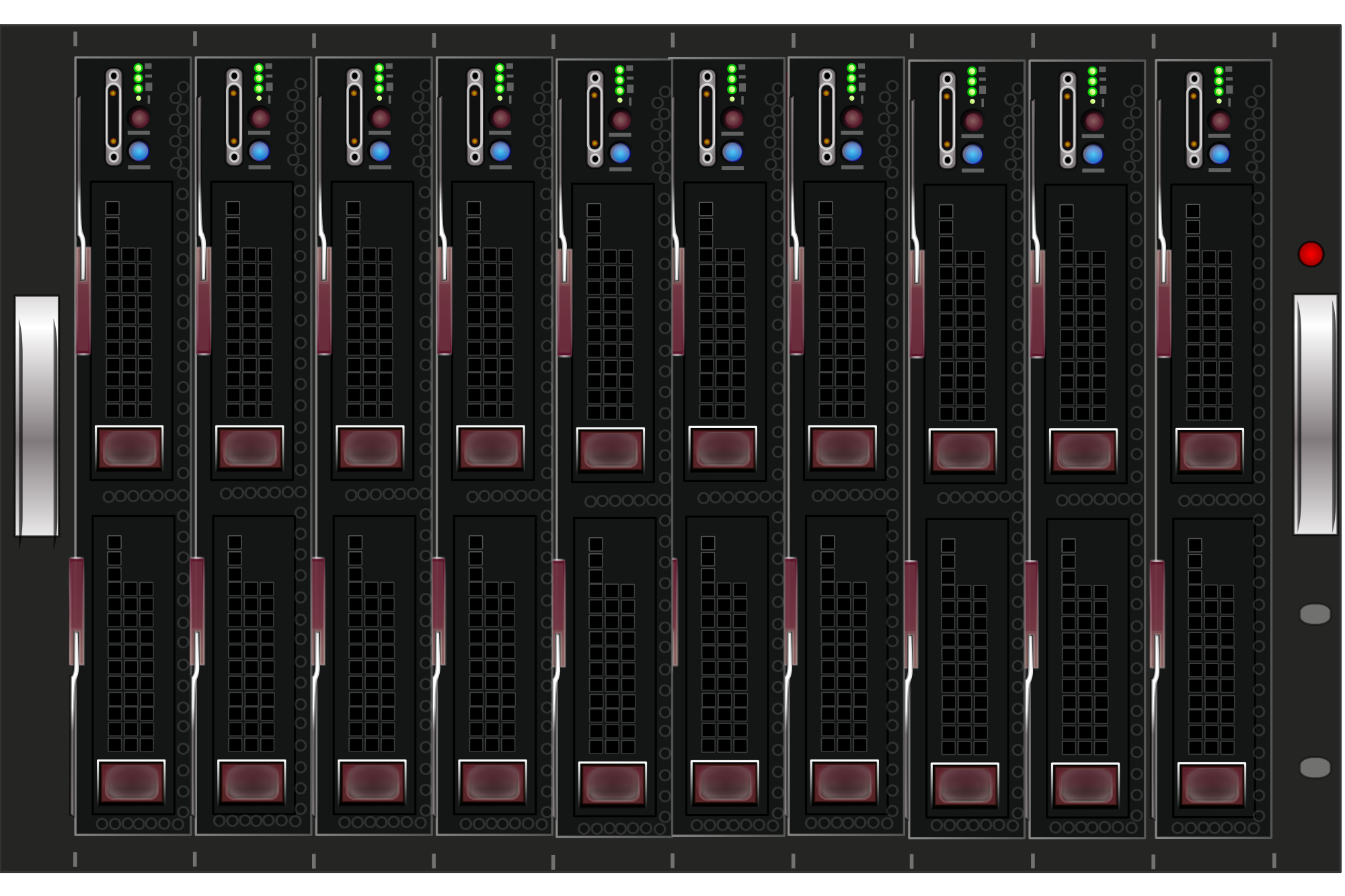Click the serial connector port on ninth blade
This screenshot has width=1345, height=896.
[1067, 120]
